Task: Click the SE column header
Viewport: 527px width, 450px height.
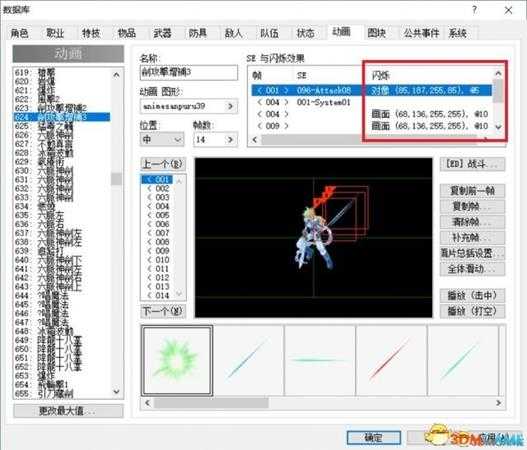Action: point(301,75)
